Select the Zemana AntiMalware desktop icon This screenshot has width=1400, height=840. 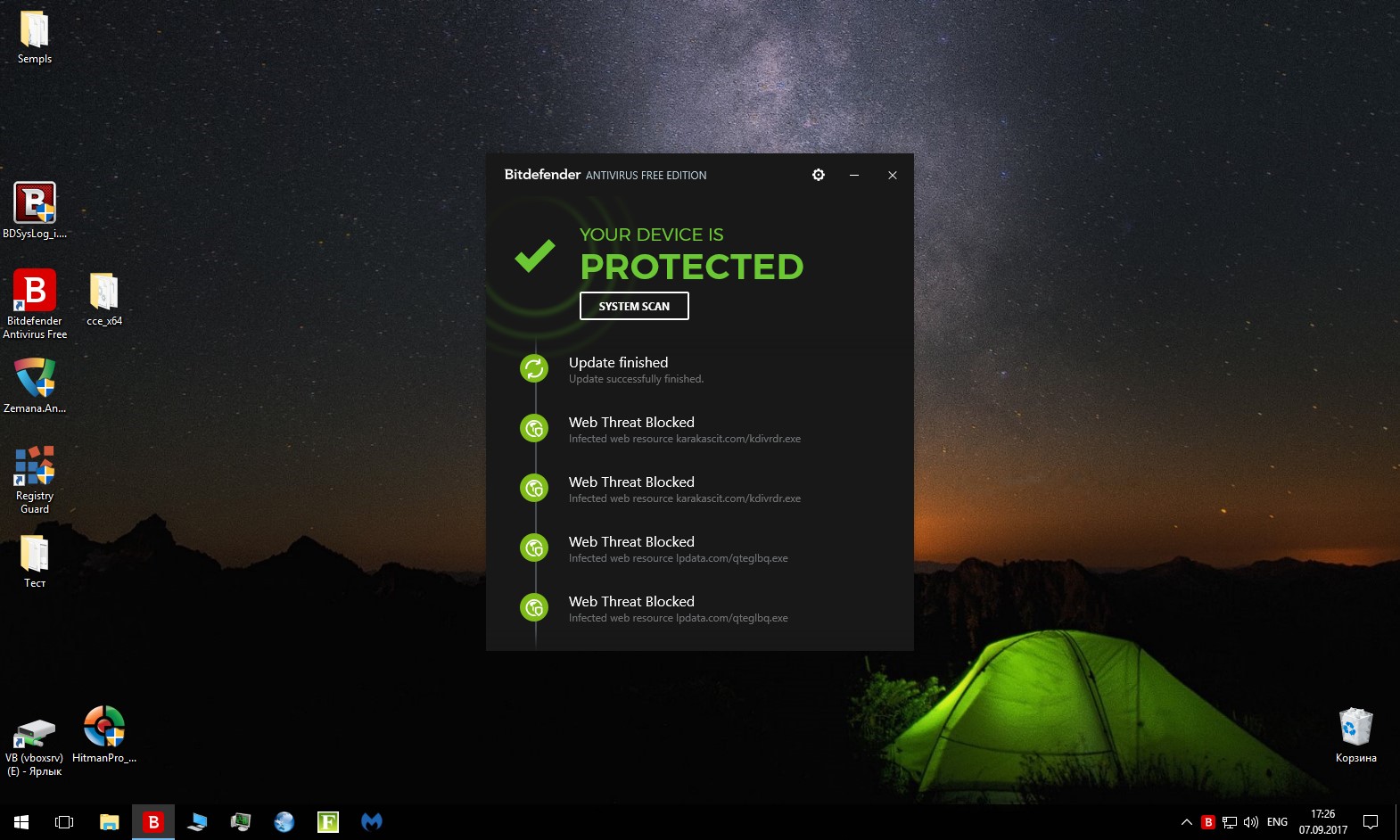[35, 385]
